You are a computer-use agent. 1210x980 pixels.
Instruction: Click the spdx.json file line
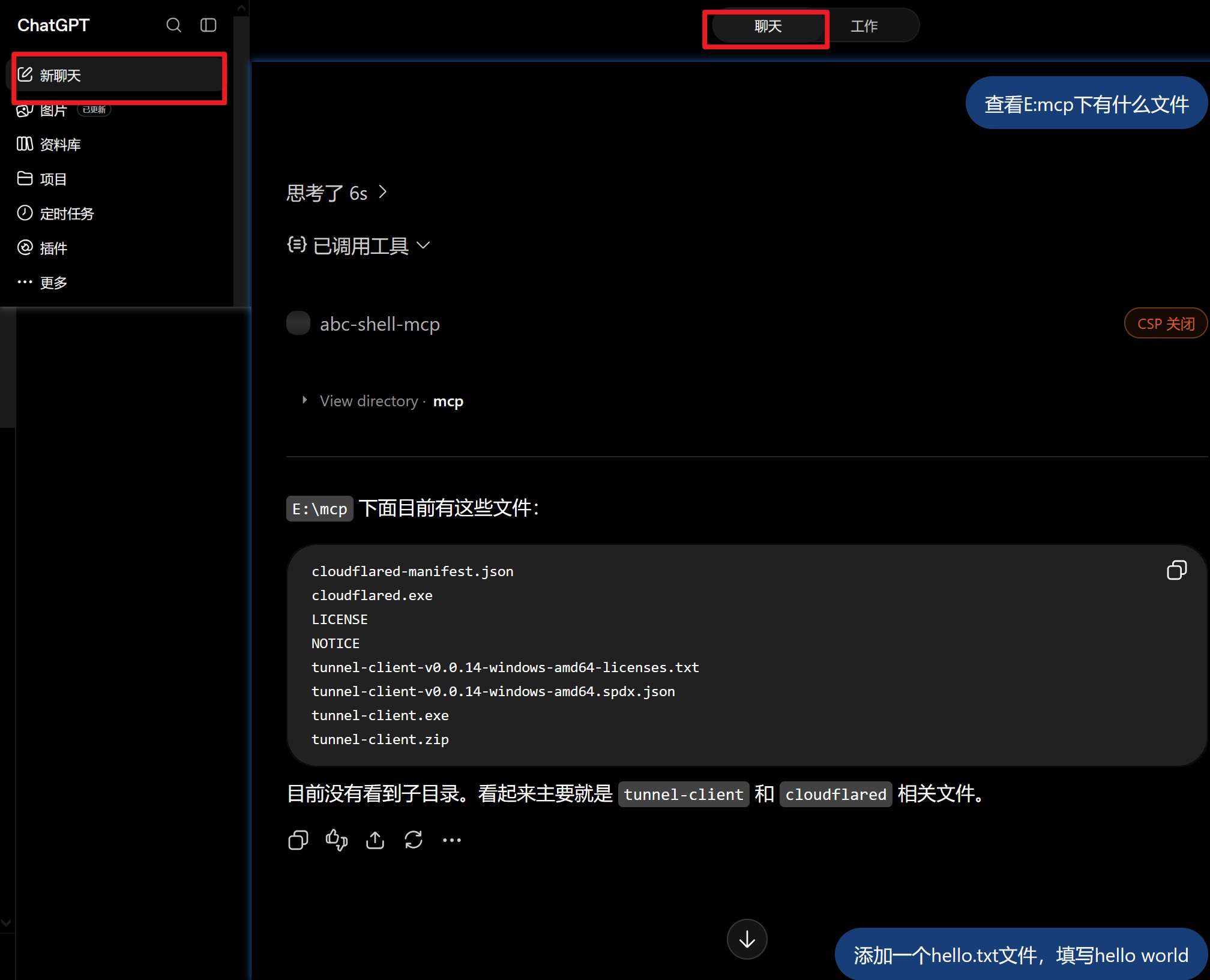(493, 691)
